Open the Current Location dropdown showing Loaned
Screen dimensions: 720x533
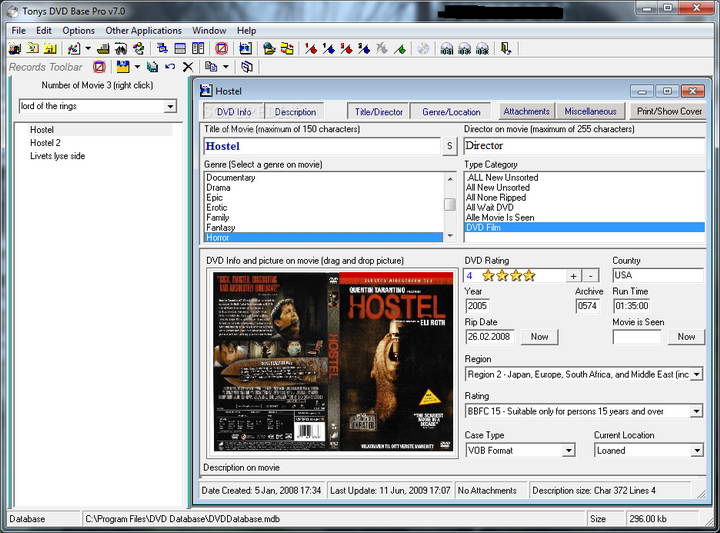[697, 451]
